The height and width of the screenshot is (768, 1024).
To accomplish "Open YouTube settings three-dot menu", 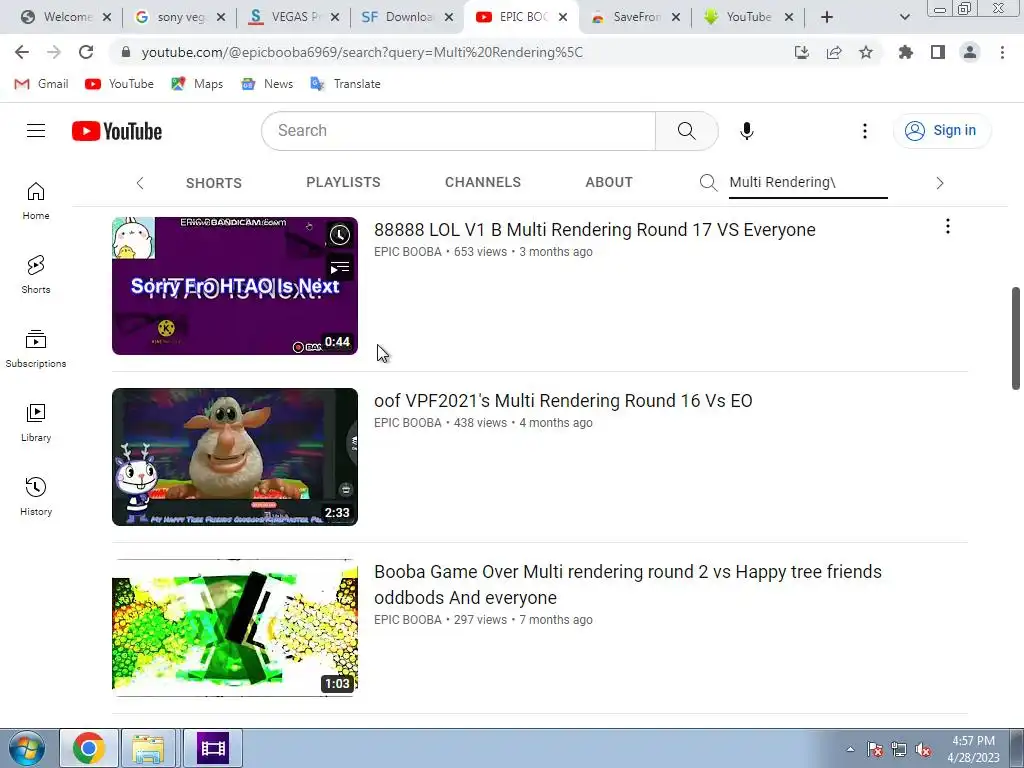I will (865, 131).
